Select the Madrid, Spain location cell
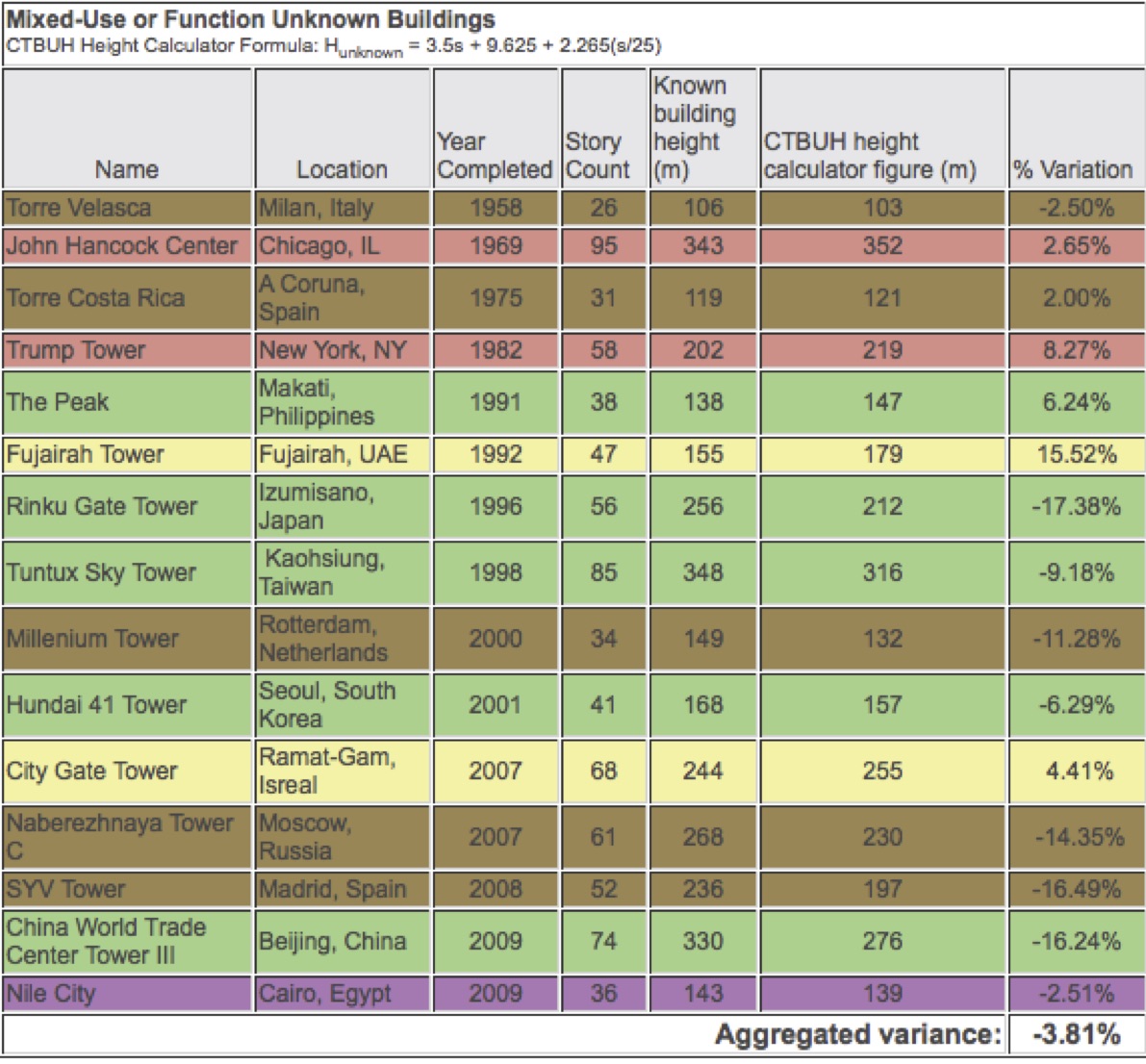 point(332,889)
